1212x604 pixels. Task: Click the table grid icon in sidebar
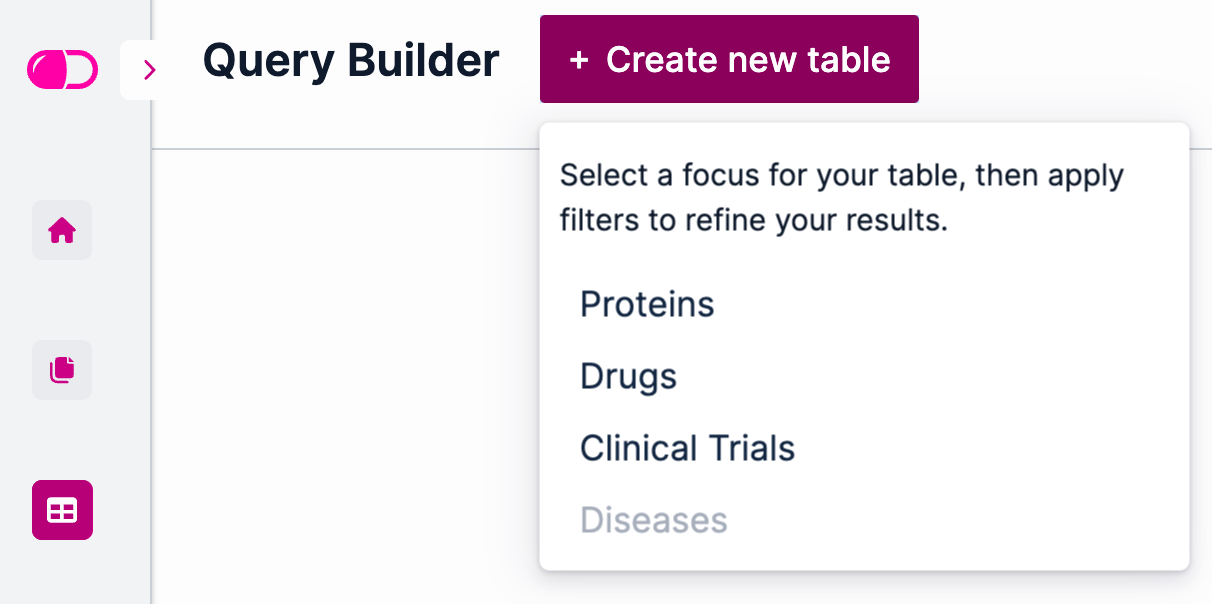click(62, 510)
